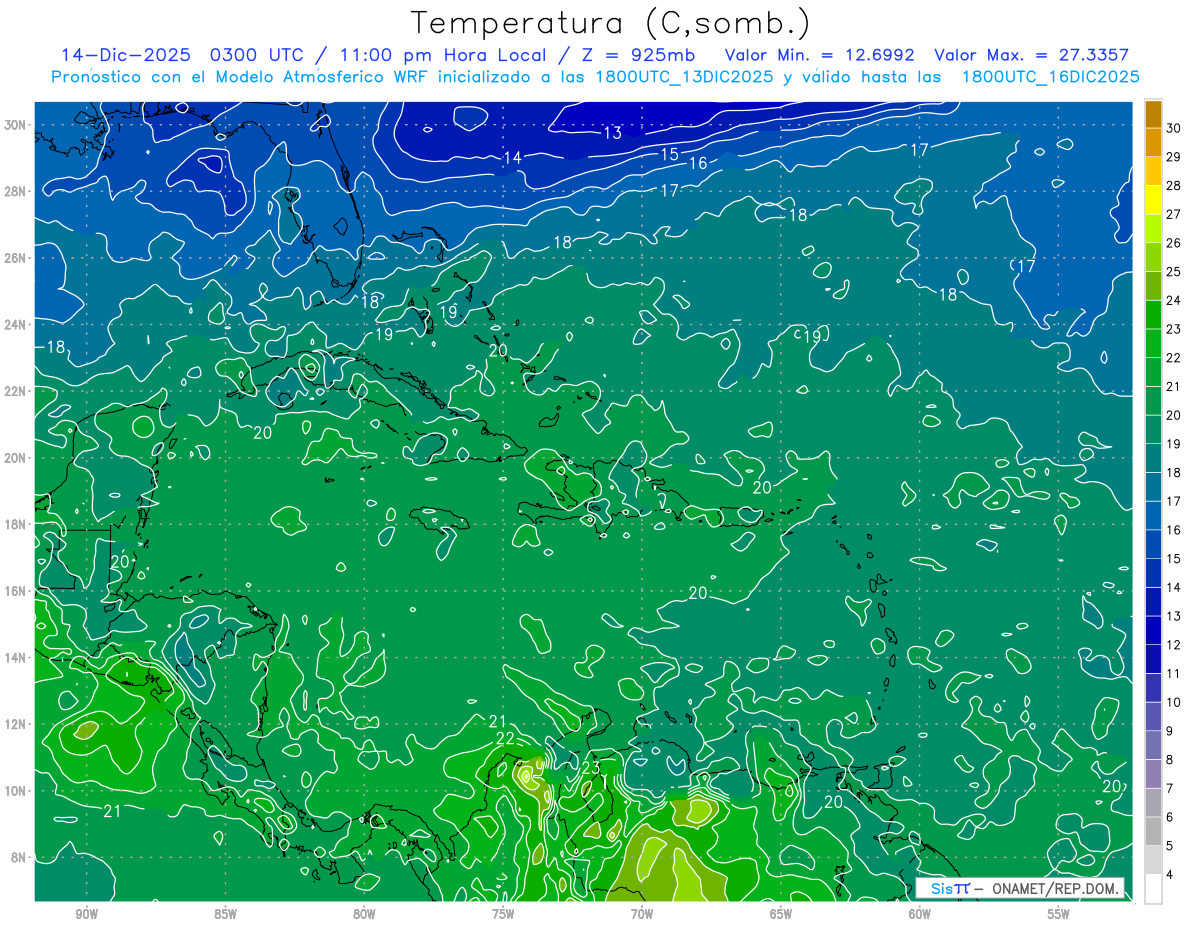Click the dark orange color scale swatch beside 30
Screen dimensions: 1200x927
1153,114
